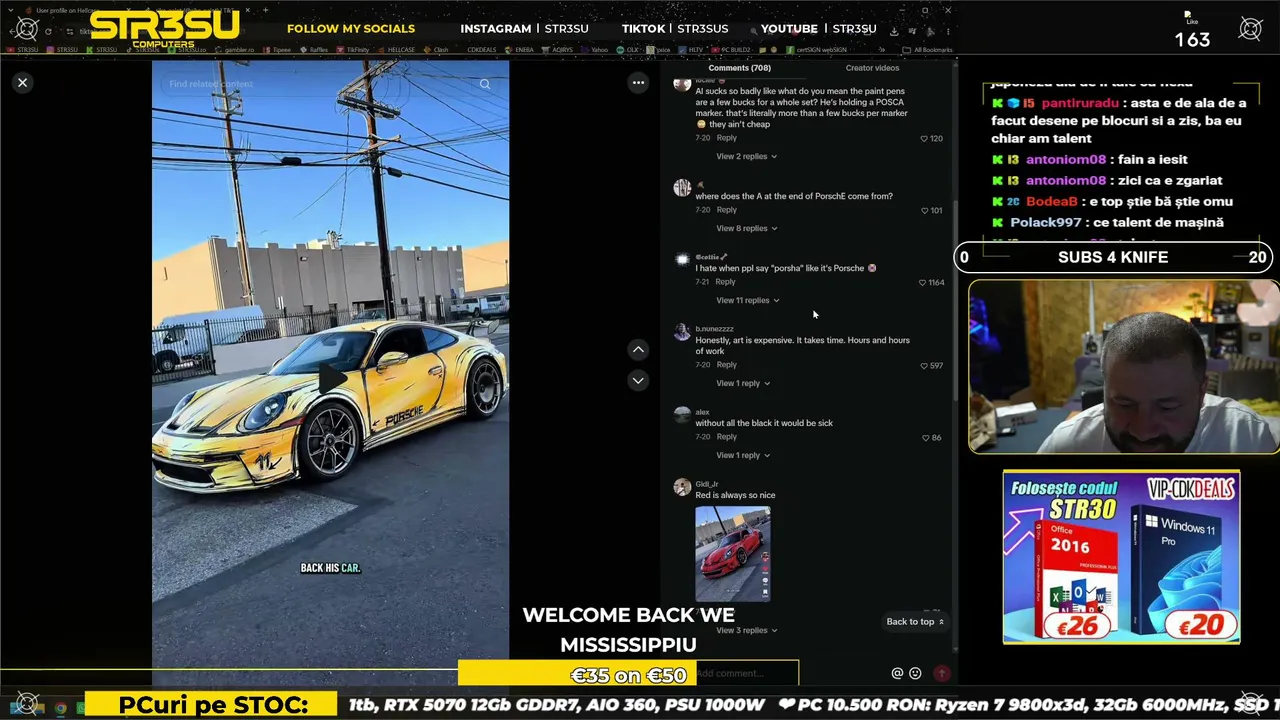Reply to the "porsha" comment

725,282
